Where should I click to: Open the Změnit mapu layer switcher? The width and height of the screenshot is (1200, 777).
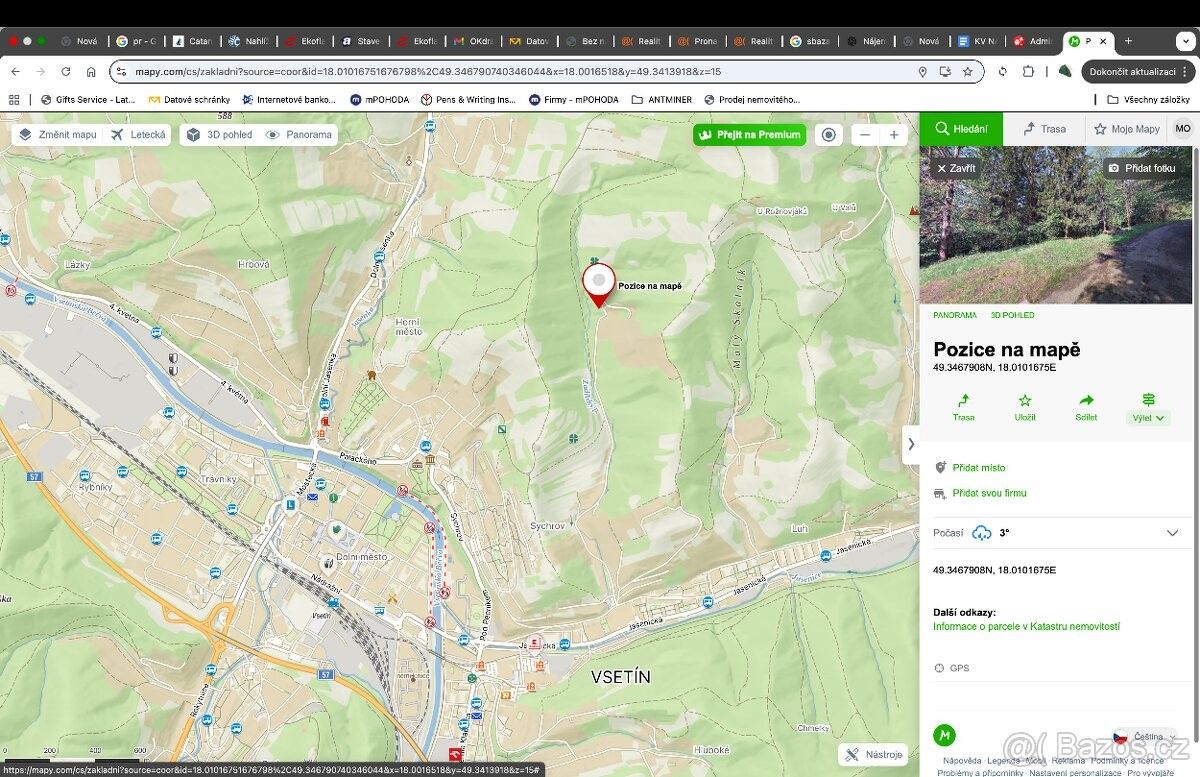coord(57,134)
